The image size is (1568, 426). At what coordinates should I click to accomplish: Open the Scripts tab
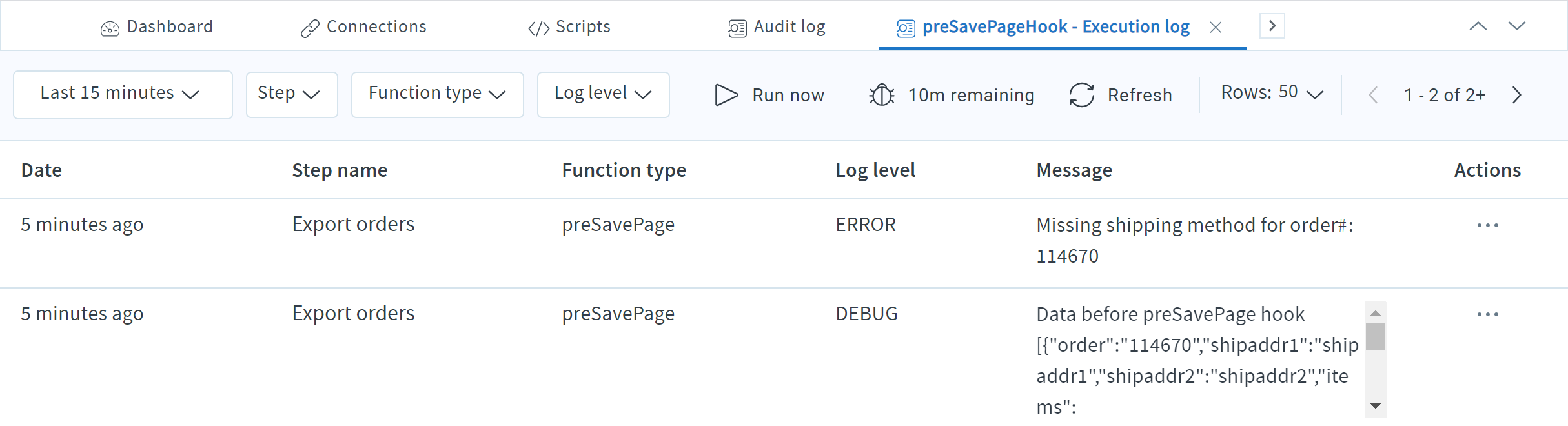pyautogui.click(x=569, y=27)
